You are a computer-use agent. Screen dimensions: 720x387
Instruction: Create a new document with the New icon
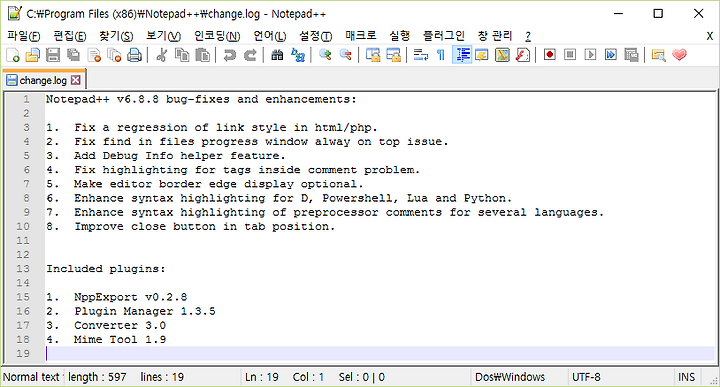[13, 55]
